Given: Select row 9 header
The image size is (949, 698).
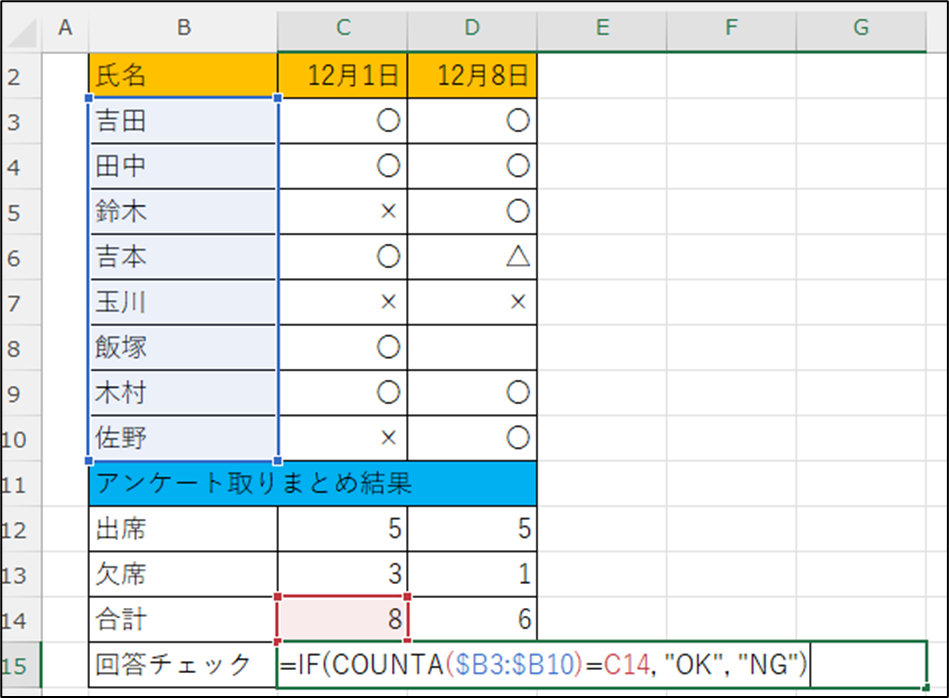Looking at the screenshot, I should pyautogui.click(x=21, y=393).
